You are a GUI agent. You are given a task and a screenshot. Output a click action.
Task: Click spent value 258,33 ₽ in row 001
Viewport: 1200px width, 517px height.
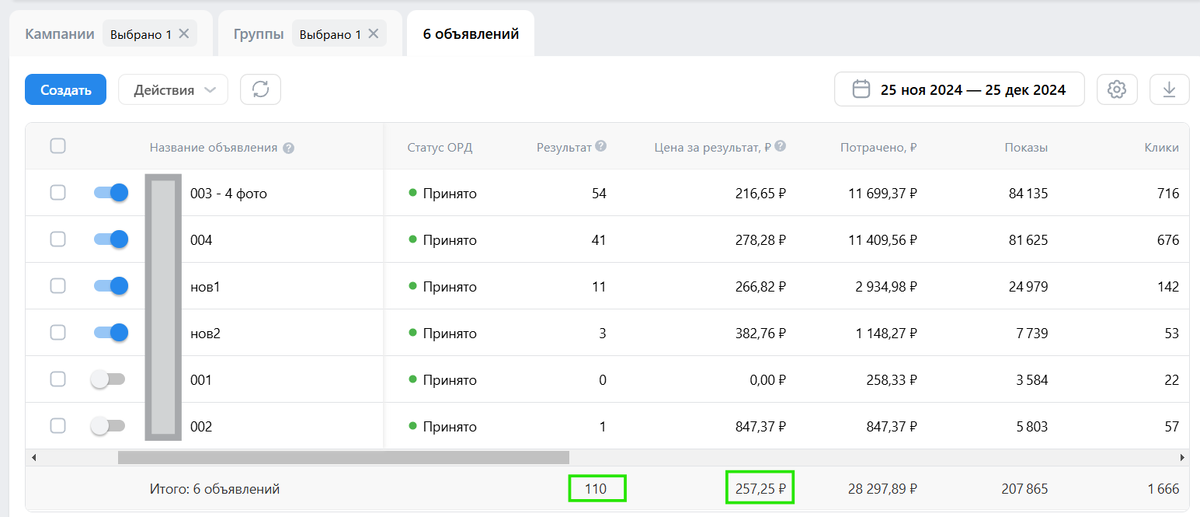coord(890,380)
